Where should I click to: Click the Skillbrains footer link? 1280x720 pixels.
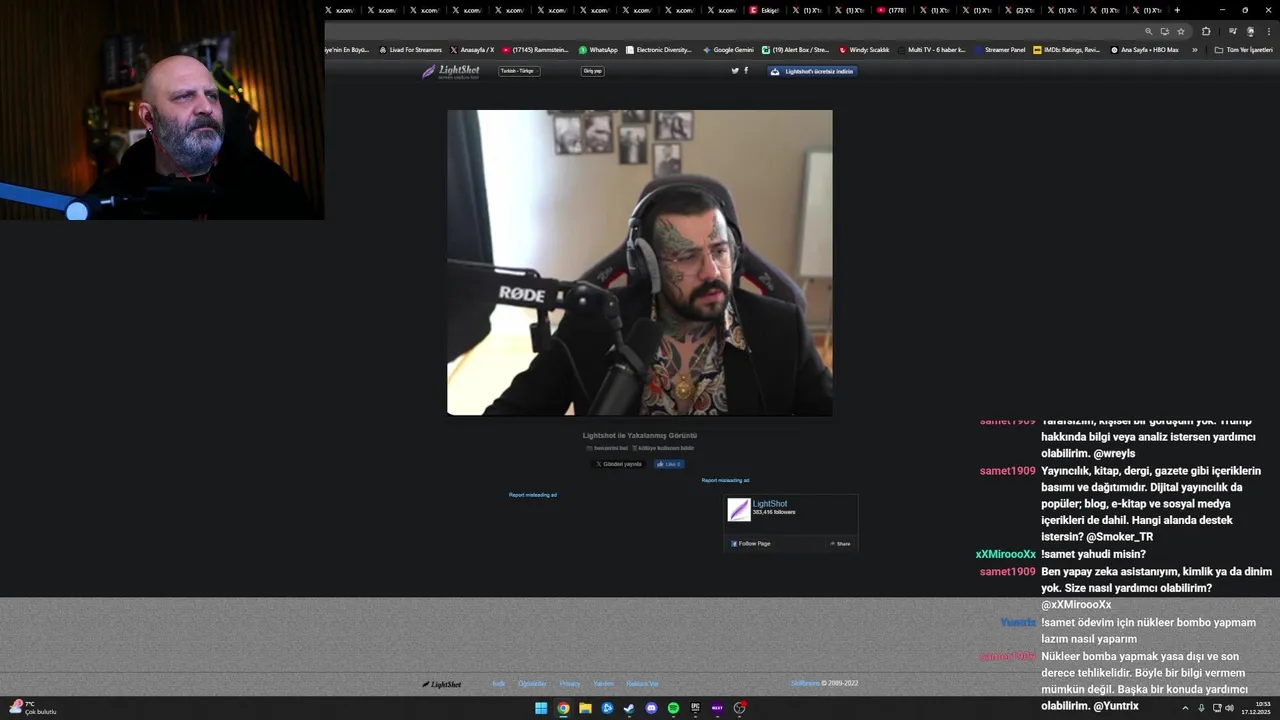[x=805, y=684]
